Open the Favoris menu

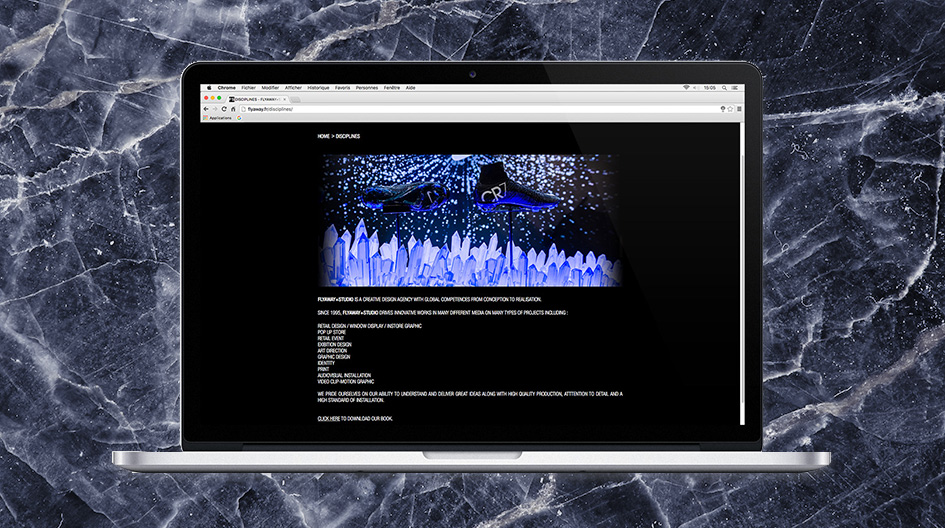342,88
